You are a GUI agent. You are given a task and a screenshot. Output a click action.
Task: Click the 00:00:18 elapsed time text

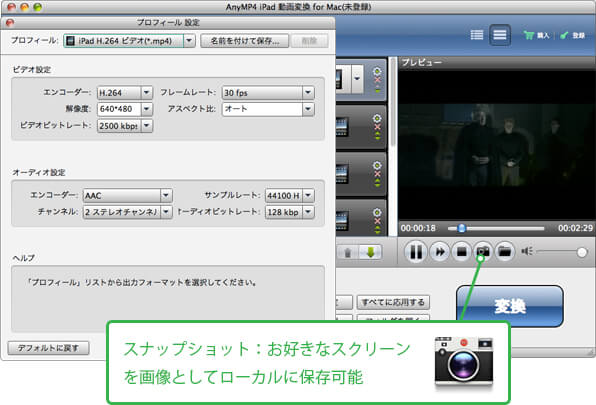pyautogui.click(x=418, y=228)
